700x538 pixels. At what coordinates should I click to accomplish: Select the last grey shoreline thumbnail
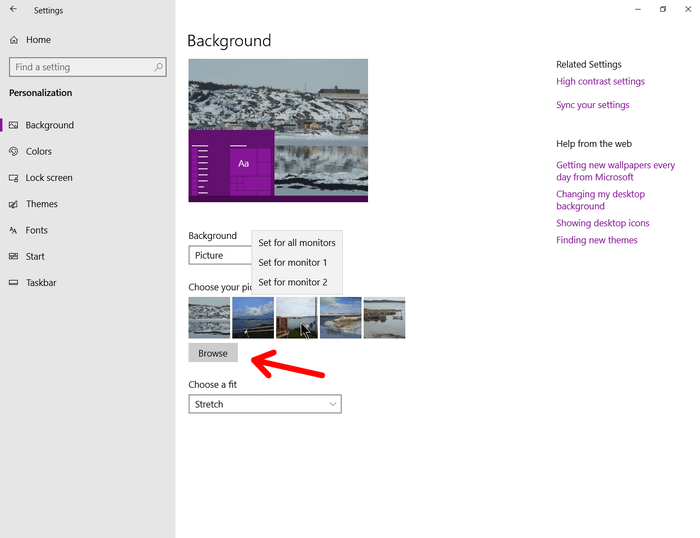click(384, 317)
